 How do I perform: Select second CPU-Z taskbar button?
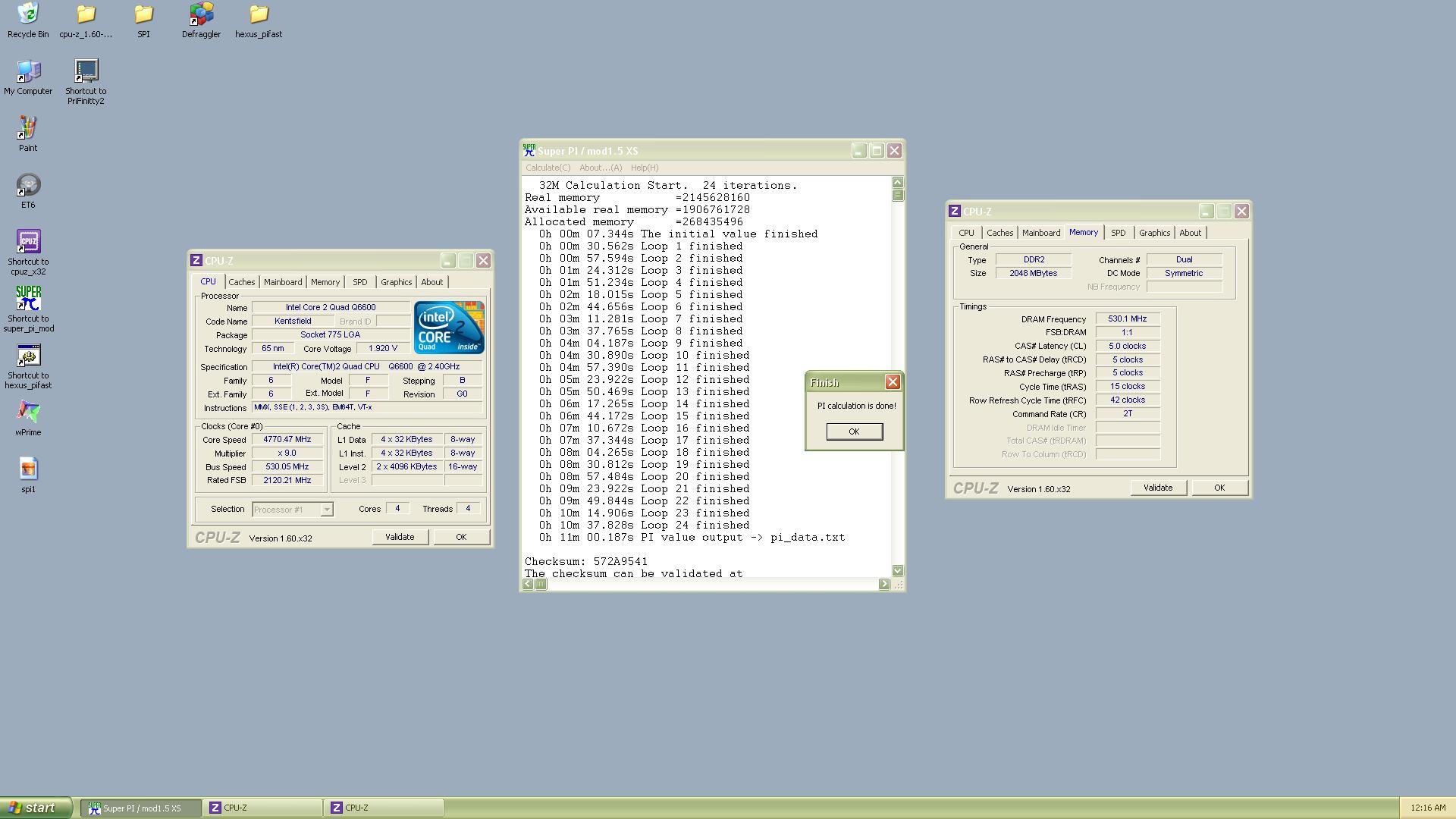tap(384, 808)
